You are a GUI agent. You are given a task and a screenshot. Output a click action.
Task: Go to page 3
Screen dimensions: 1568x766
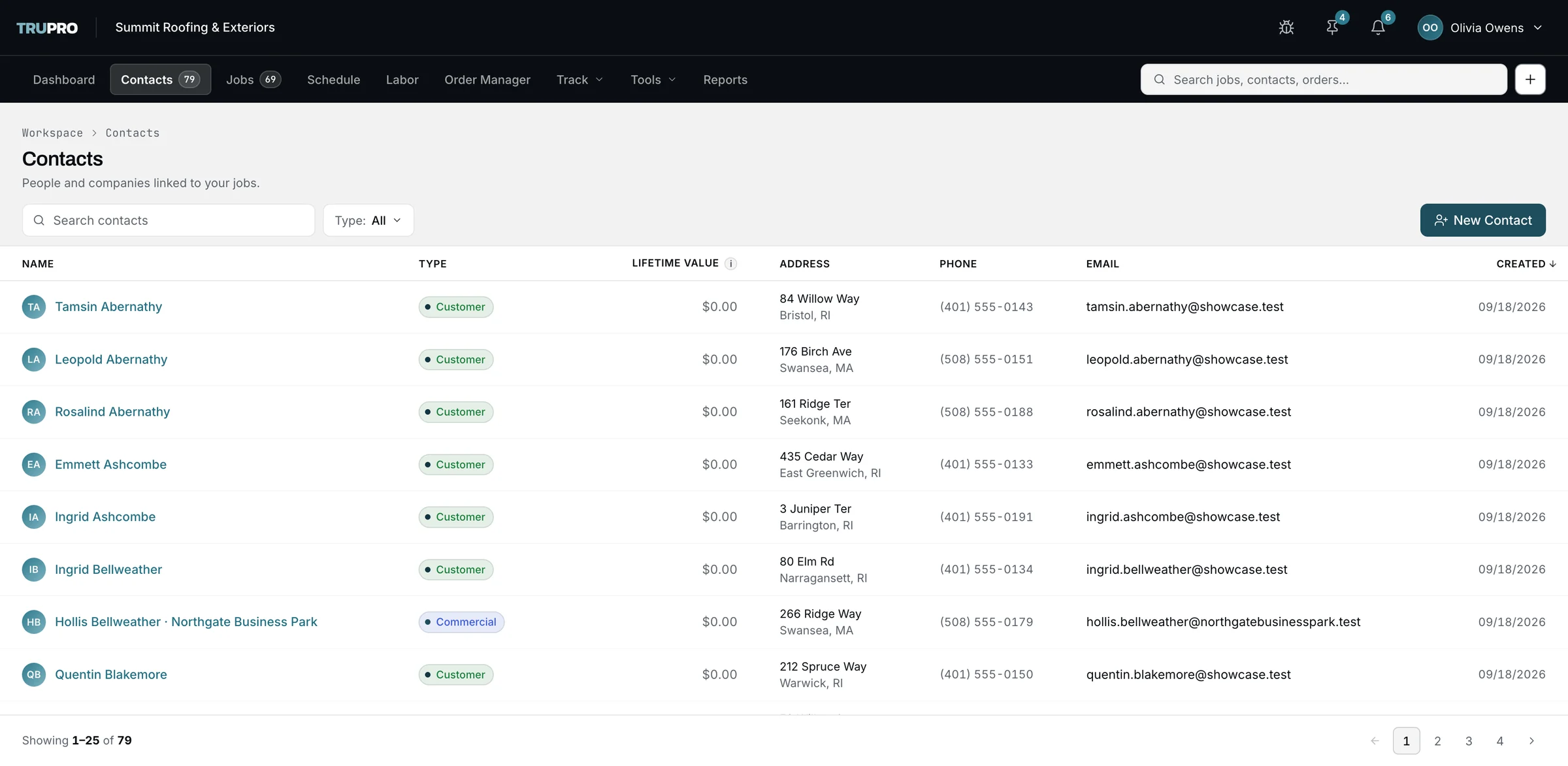(1469, 741)
